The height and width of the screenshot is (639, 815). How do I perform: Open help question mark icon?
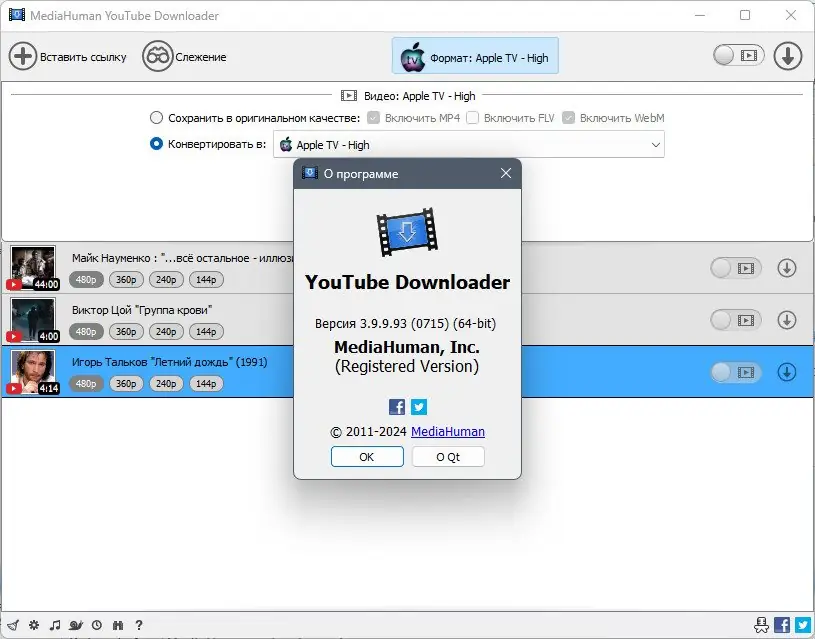(139, 625)
